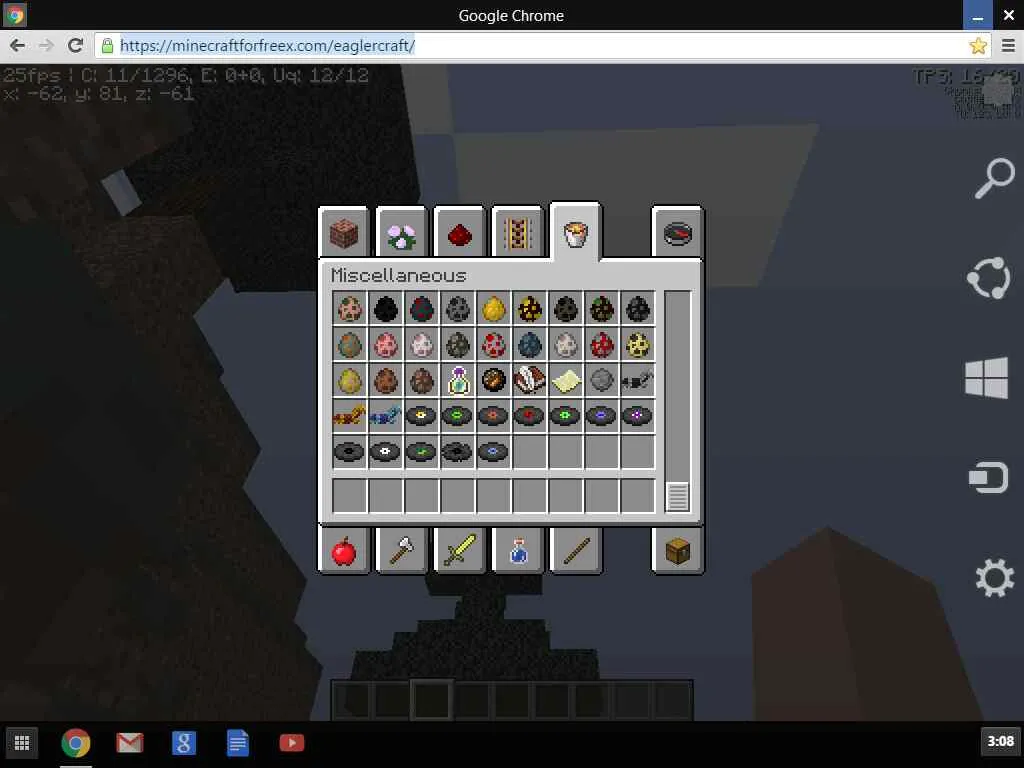This screenshot has height=768, width=1024.
Task: Open the Redstone tab
Action: [459, 233]
